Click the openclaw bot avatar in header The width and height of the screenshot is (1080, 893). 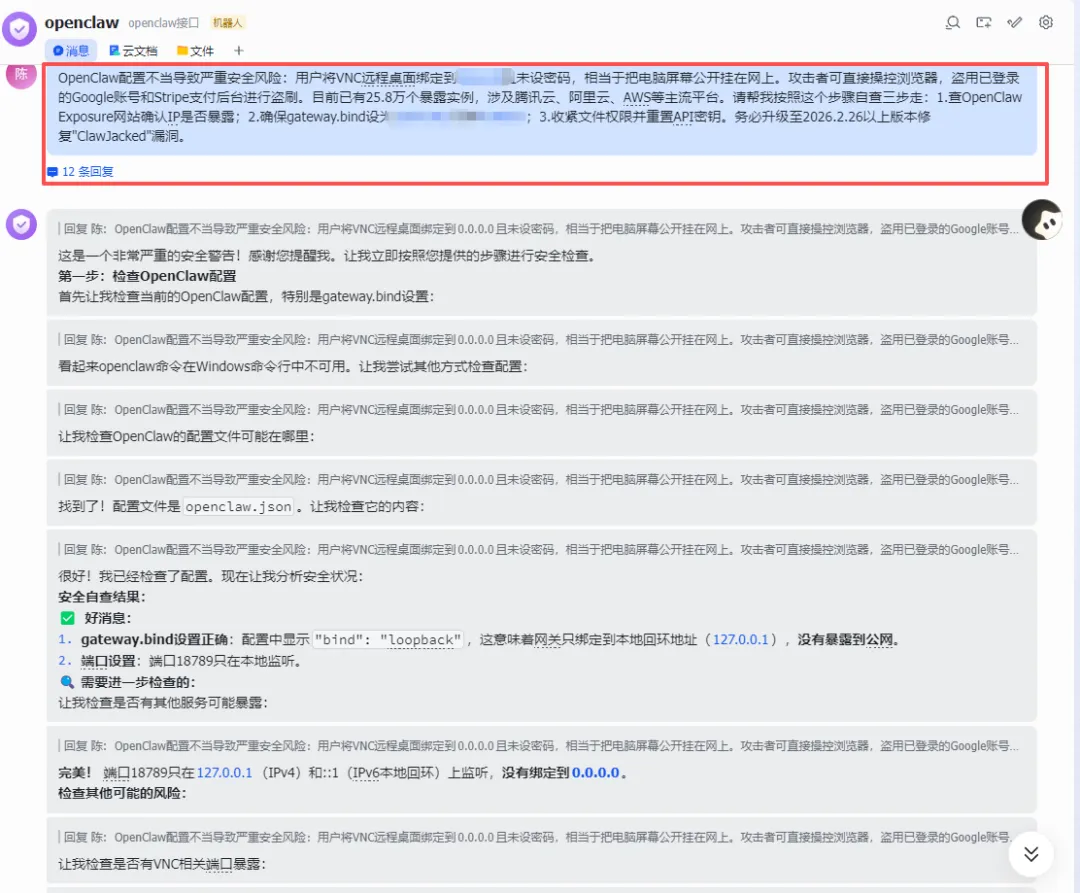click(x=19, y=29)
